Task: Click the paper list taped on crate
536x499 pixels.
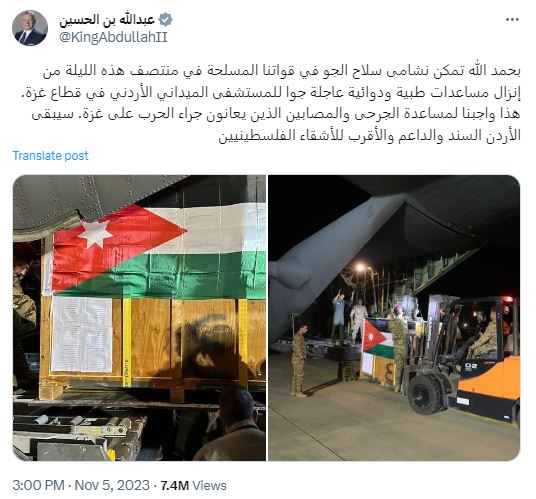Action: click(x=82, y=334)
